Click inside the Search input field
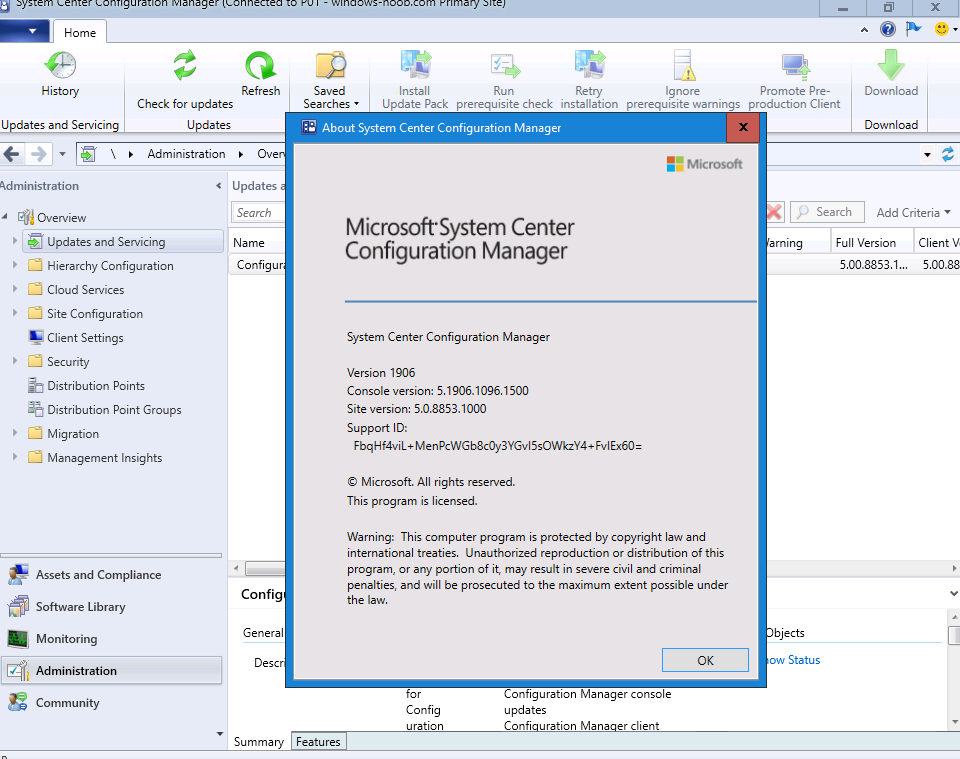This screenshot has height=759, width=960. 259,212
